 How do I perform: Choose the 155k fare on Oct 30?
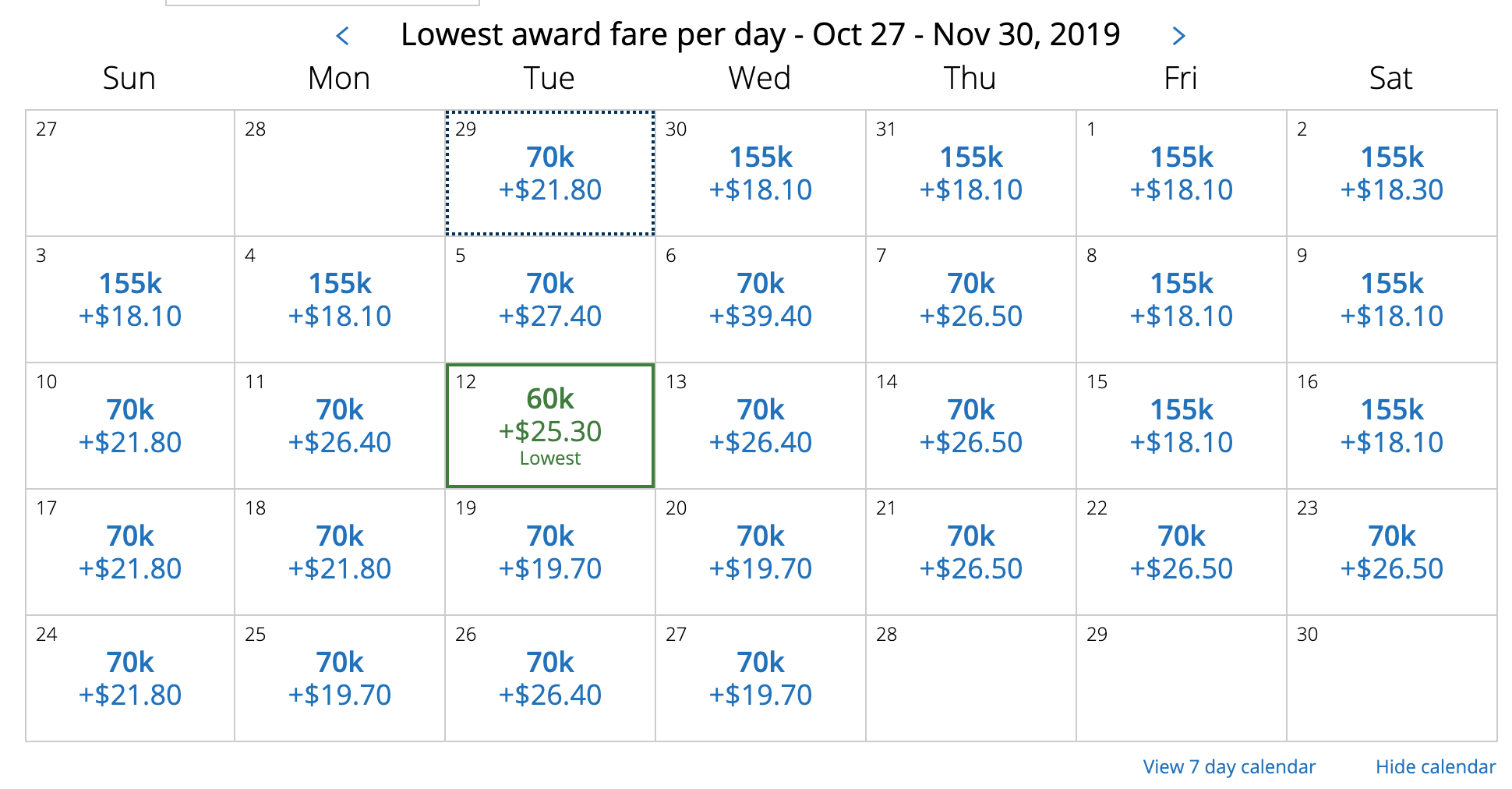761,174
